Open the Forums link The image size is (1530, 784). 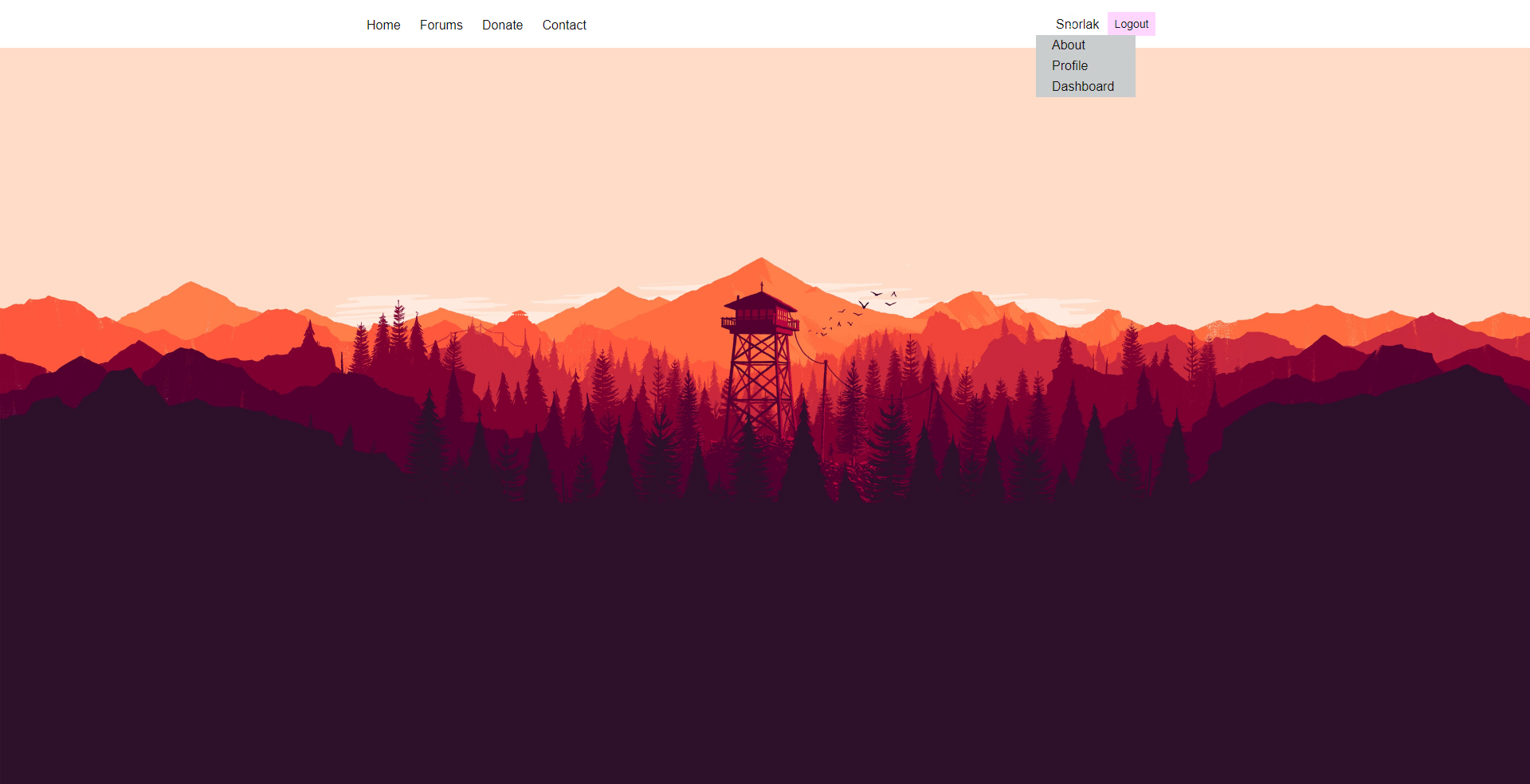point(441,25)
